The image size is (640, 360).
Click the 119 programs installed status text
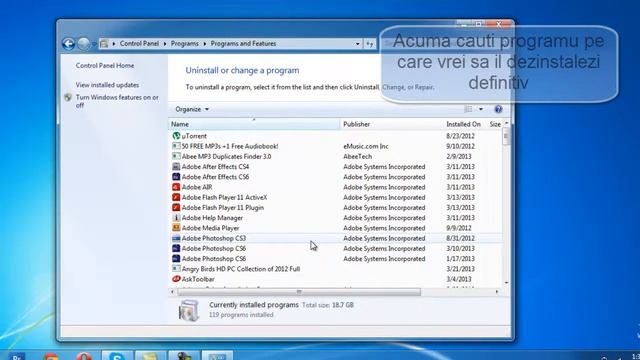coord(241,315)
